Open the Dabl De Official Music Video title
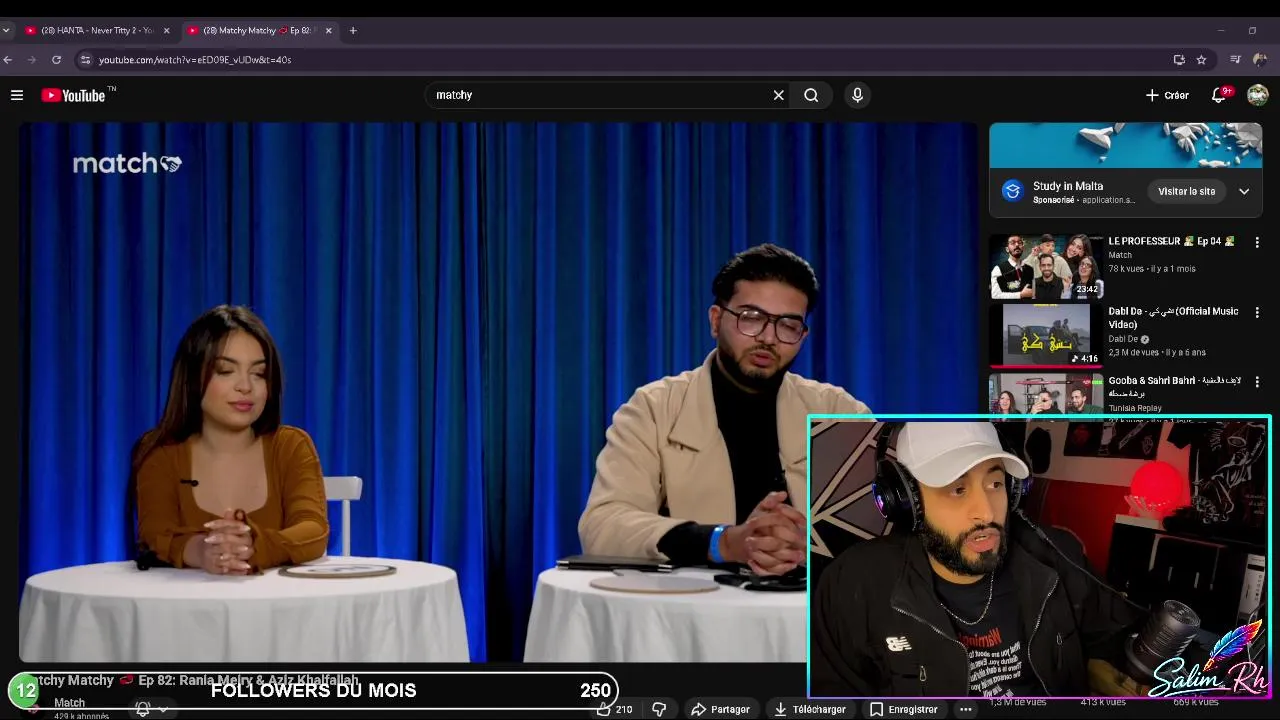The image size is (1280, 720). point(1173,318)
